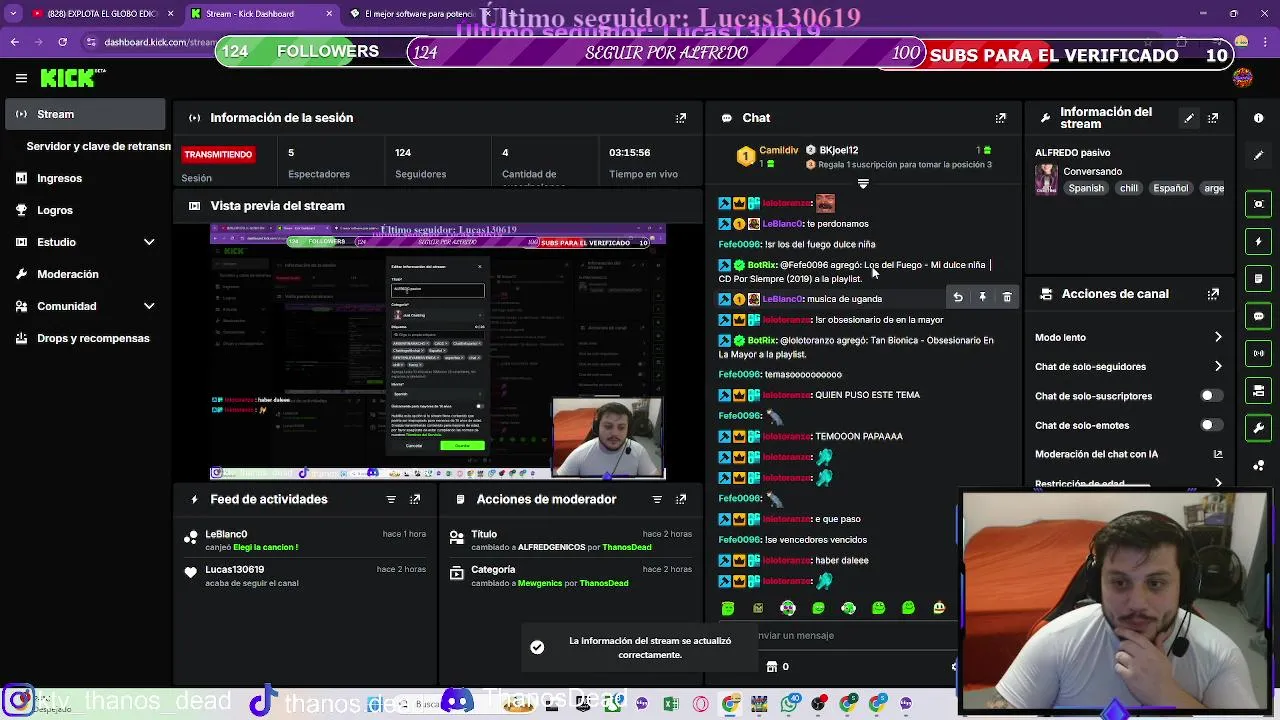Reload the page with browser refresh button

62,42
